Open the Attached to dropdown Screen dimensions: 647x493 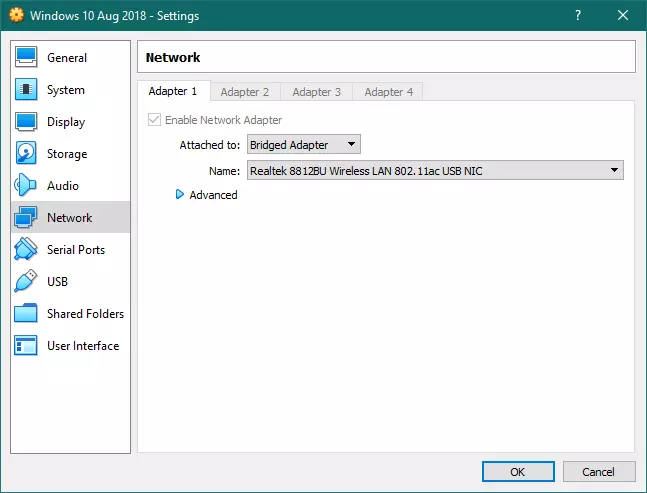[303, 145]
